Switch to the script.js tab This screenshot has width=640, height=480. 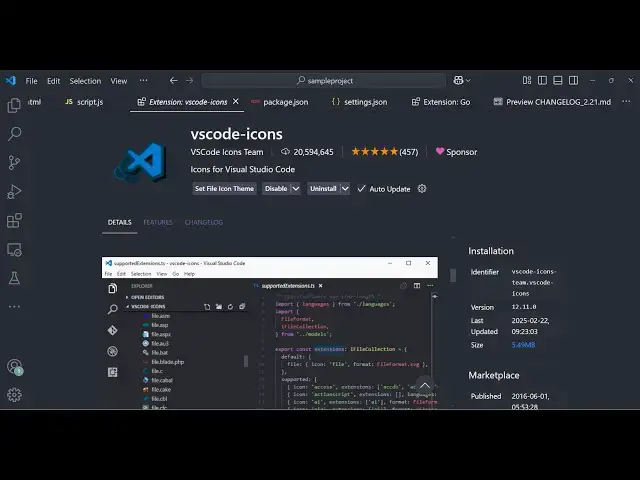(x=85, y=102)
